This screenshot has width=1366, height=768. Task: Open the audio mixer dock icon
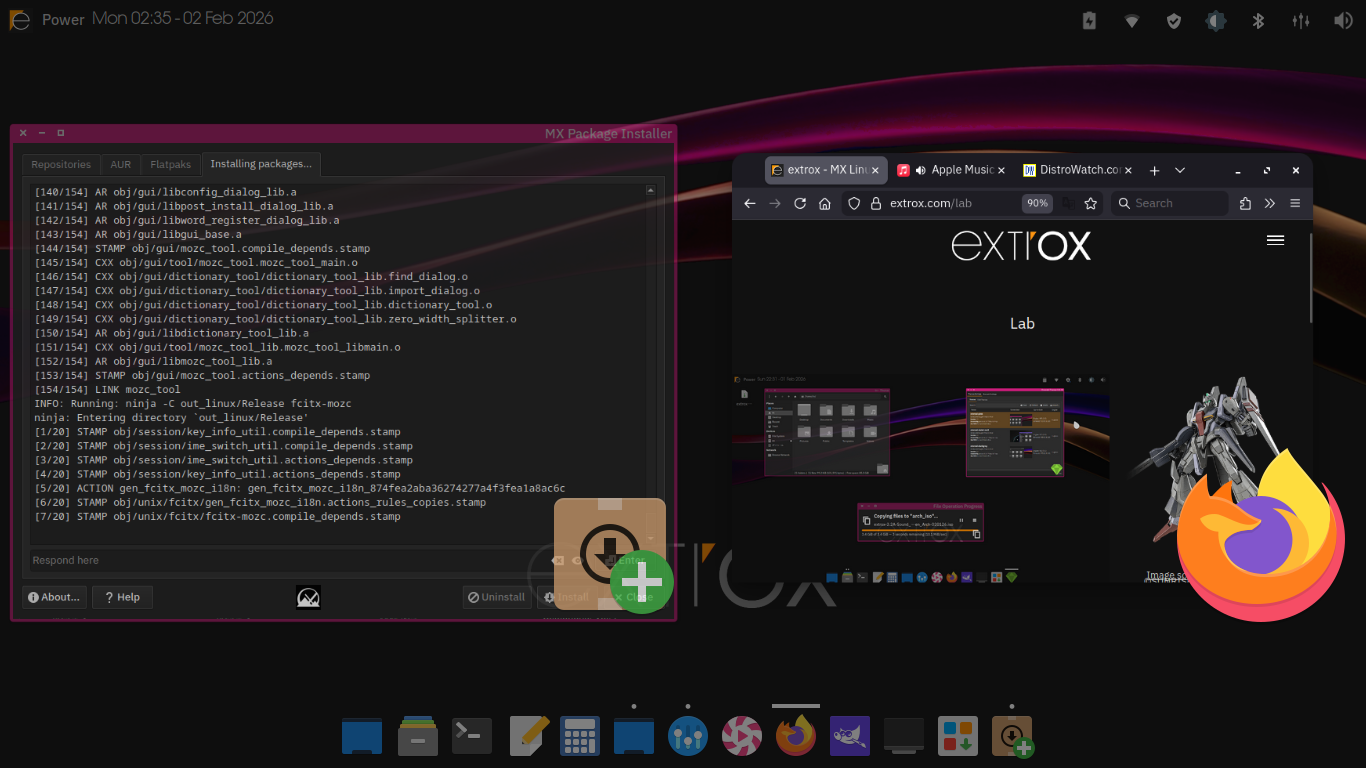click(688, 736)
